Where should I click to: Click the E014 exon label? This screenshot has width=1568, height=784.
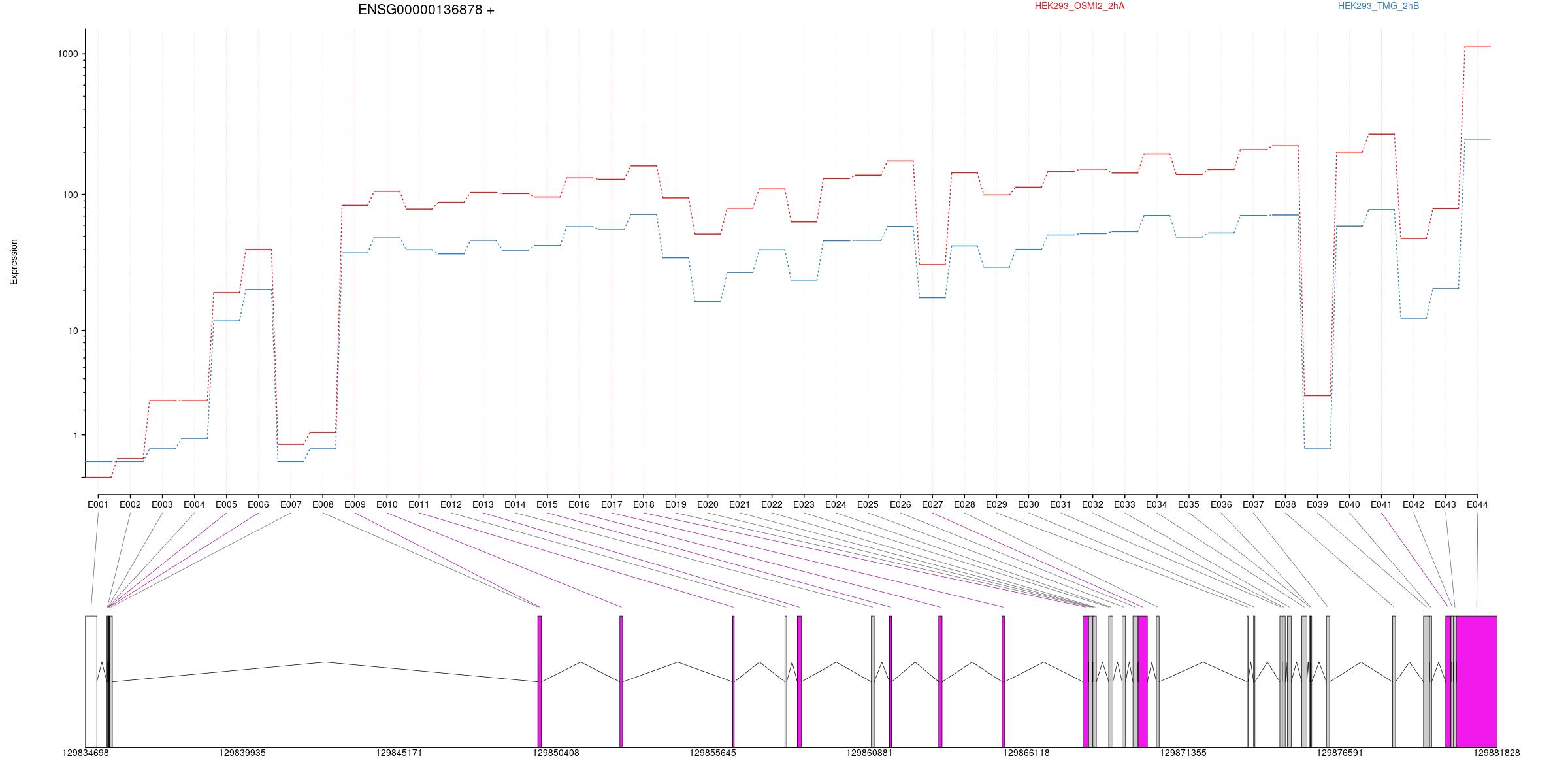pyautogui.click(x=515, y=504)
